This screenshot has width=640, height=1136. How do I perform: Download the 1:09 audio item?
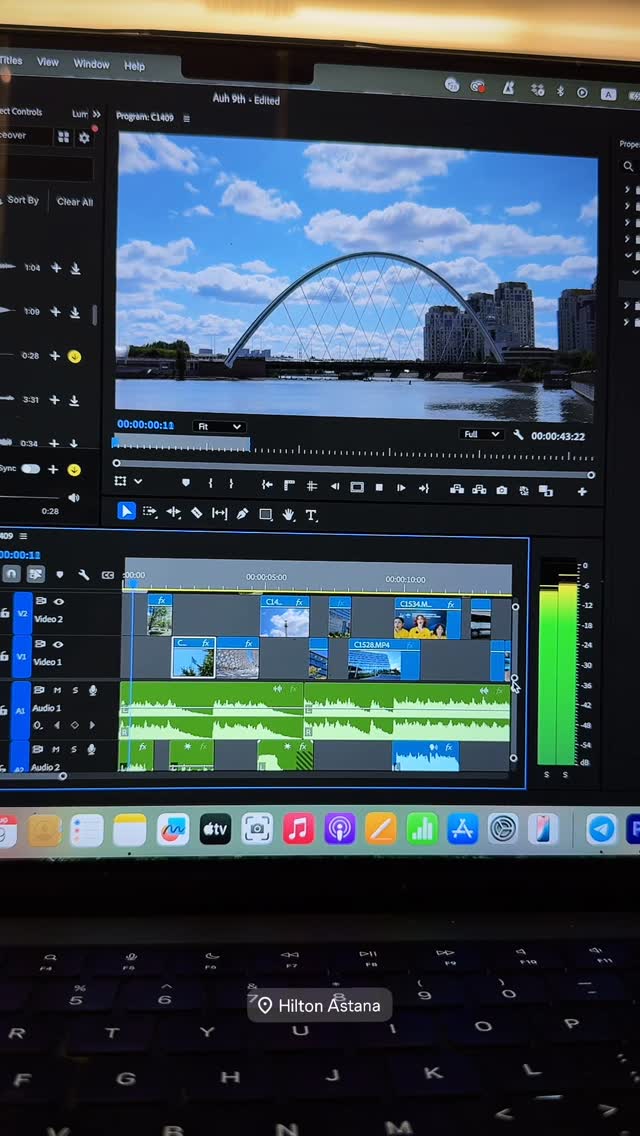[75, 312]
